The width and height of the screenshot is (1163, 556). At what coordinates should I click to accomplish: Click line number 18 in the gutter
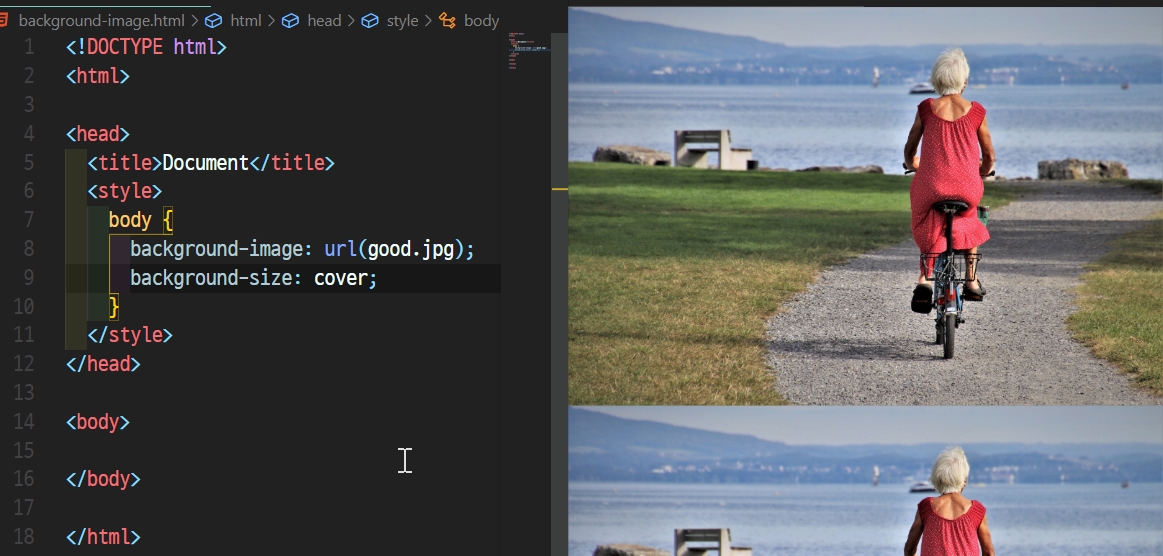pos(24,537)
